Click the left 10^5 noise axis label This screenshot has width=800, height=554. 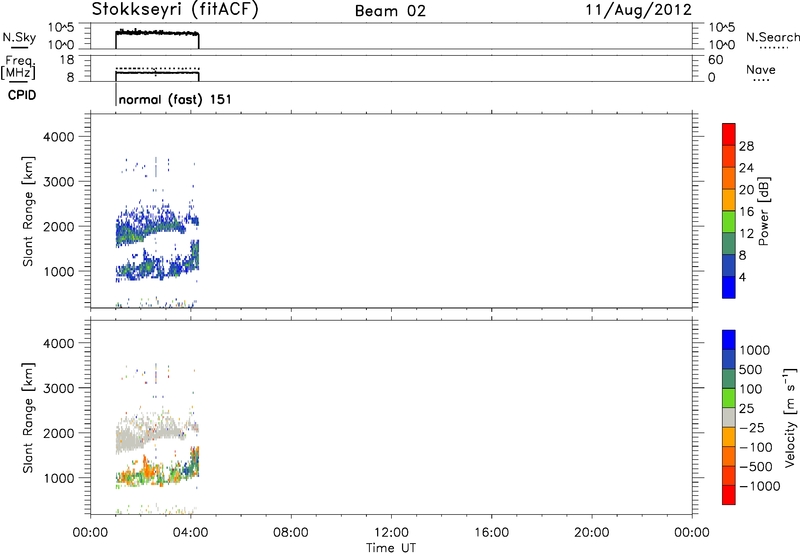61,28
